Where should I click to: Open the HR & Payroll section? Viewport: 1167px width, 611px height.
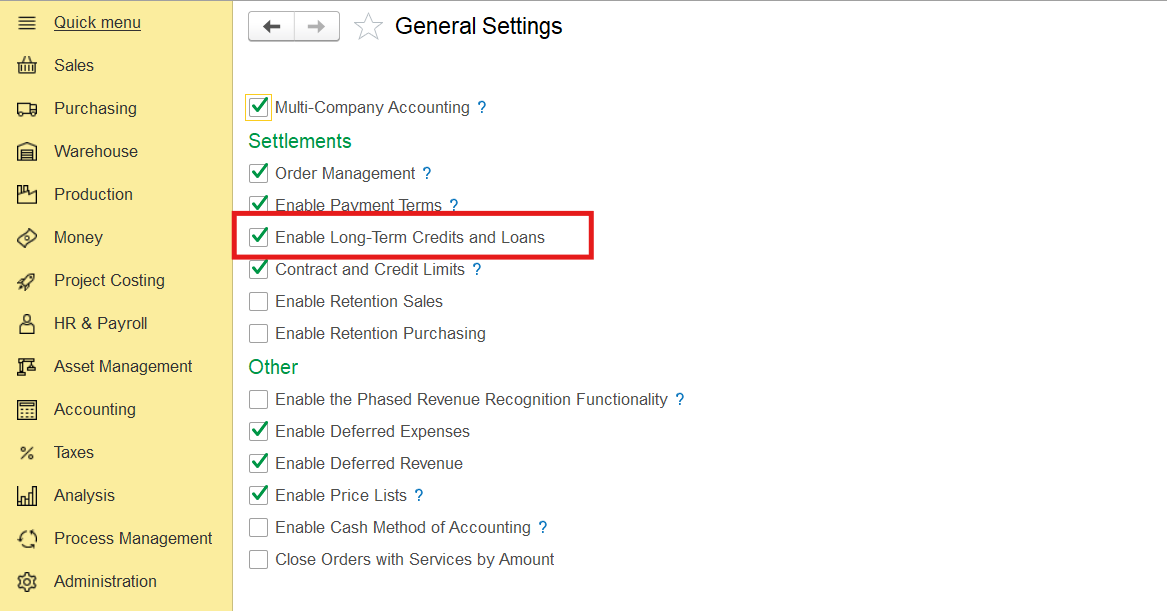coord(100,324)
